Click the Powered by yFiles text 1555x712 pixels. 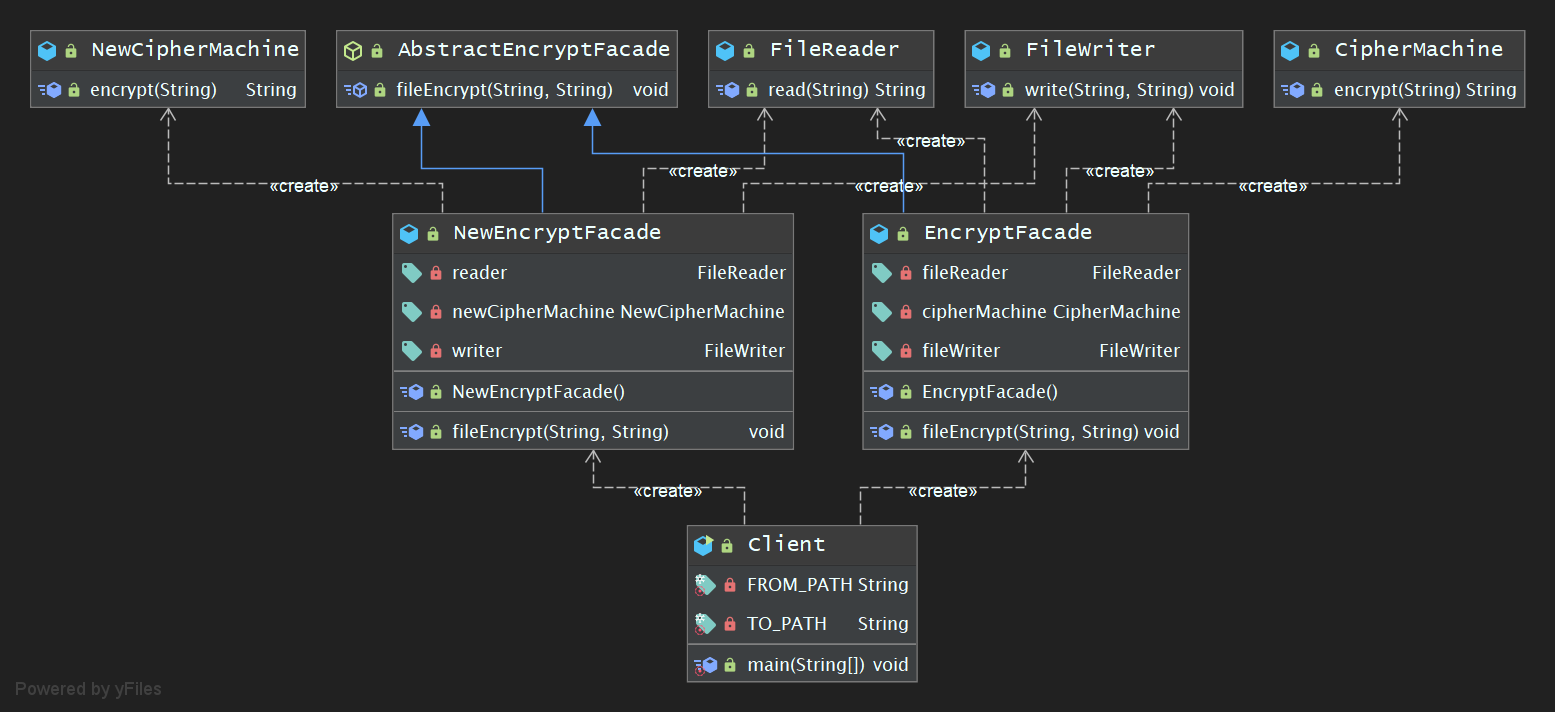[x=88, y=689]
